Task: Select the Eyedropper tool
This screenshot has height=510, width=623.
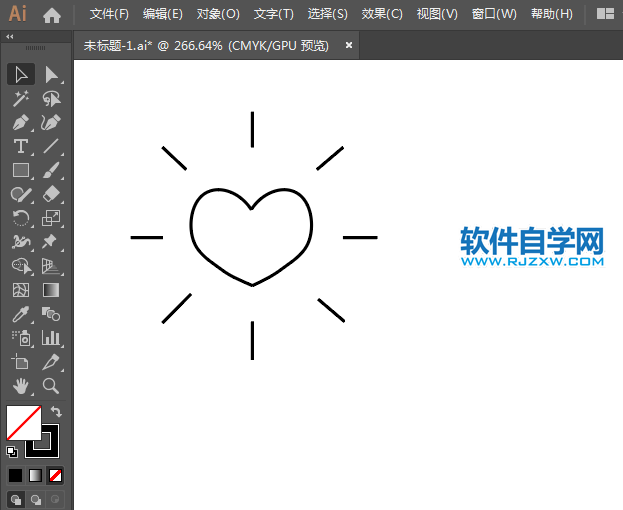Action: pos(21,314)
